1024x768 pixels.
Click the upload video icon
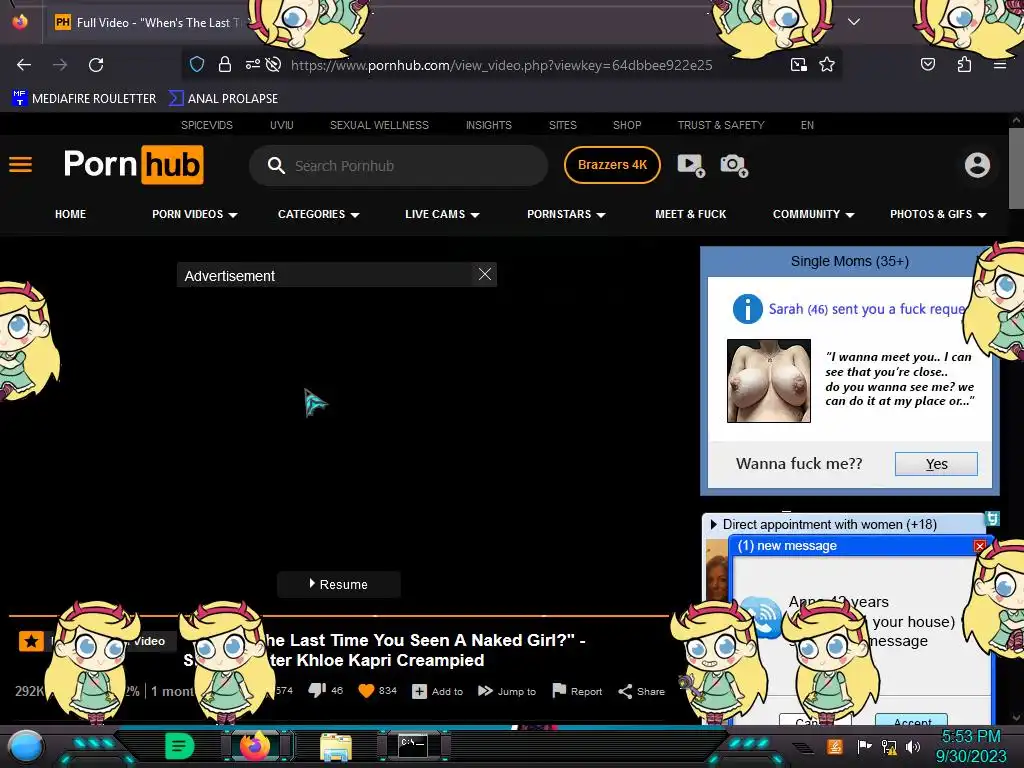pyautogui.click(x=691, y=165)
